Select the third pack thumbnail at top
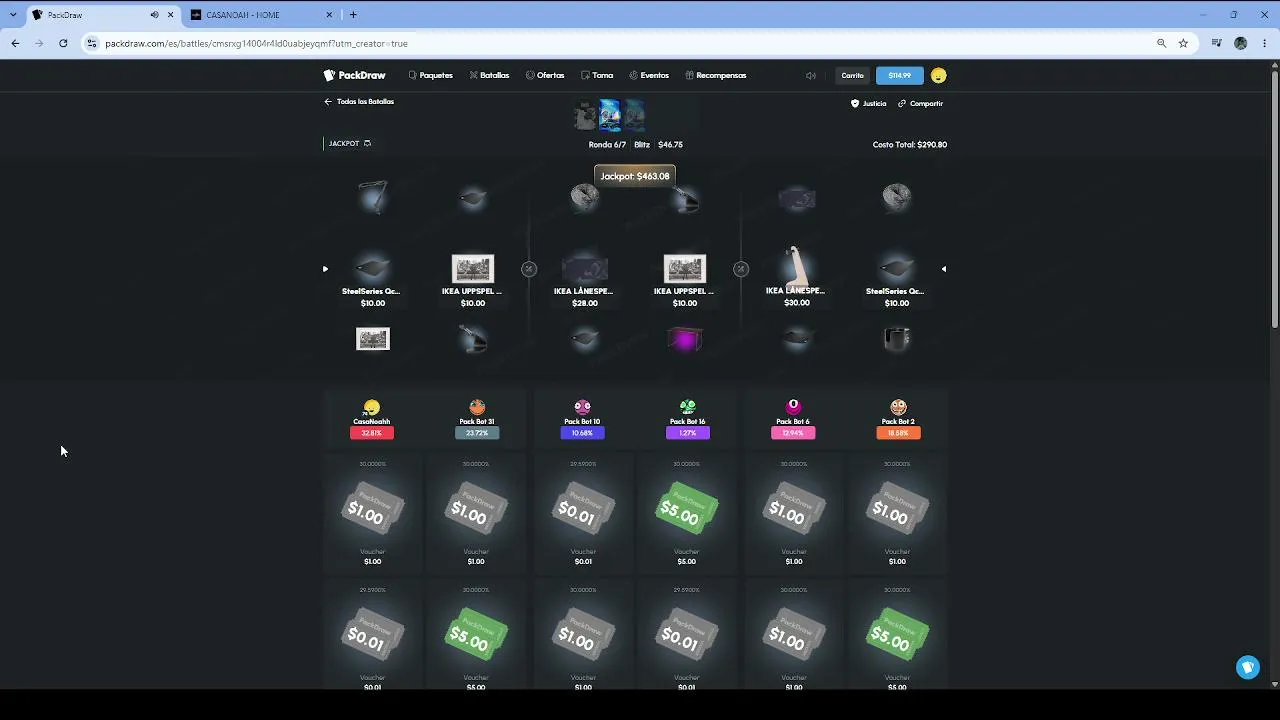1280x720 pixels. click(x=634, y=116)
